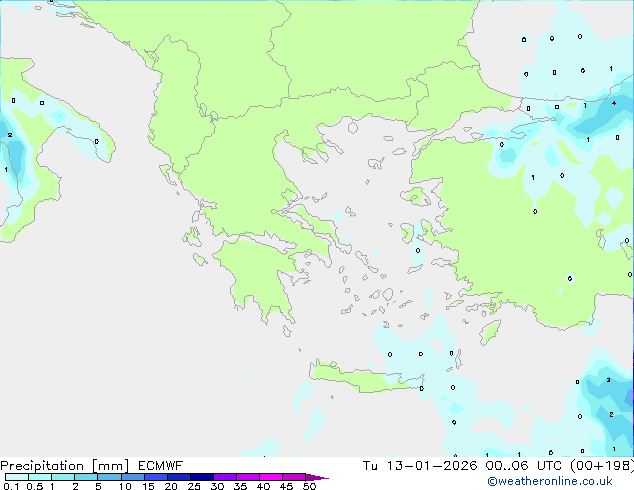This screenshot has height=490, width=634.
Task: Click the 15–20 mm legend color swatch
Action: (x=155, y=477)
